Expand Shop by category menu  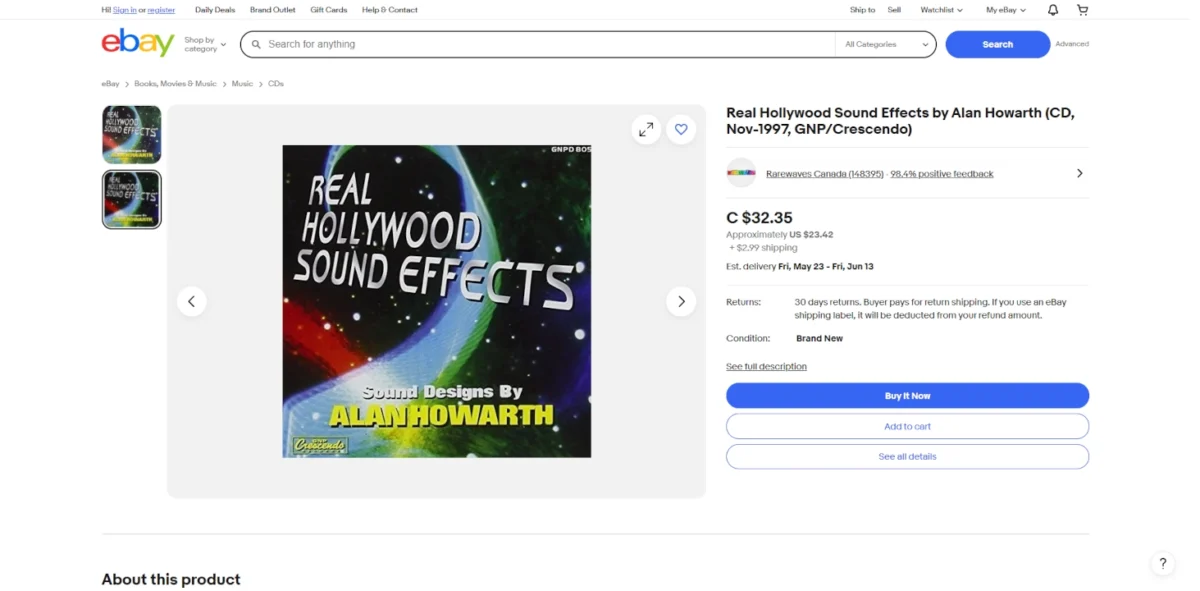coord(205,44)
